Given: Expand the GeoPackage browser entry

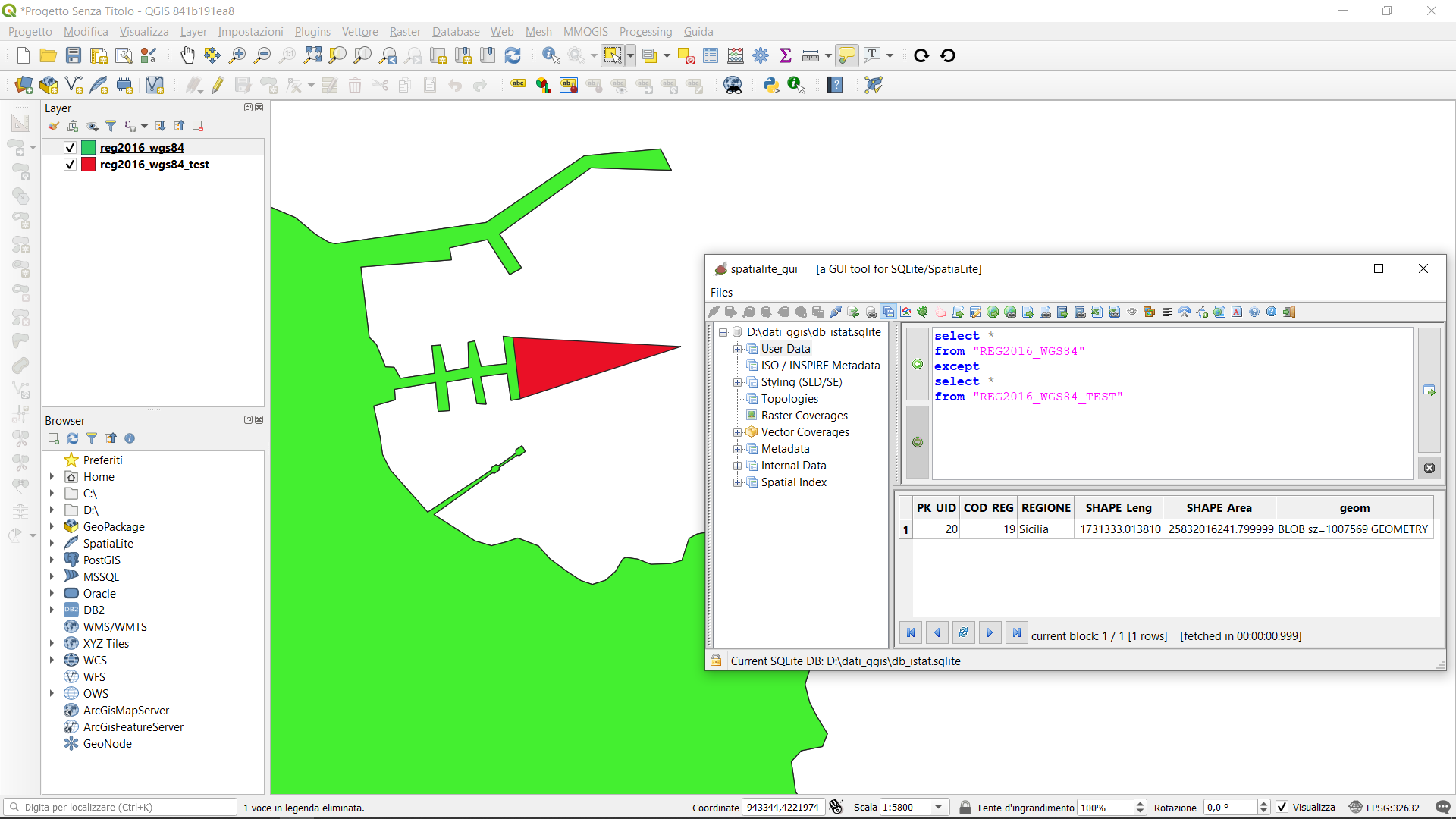Looking at the screenshot, I should click(x=52, y=527).
